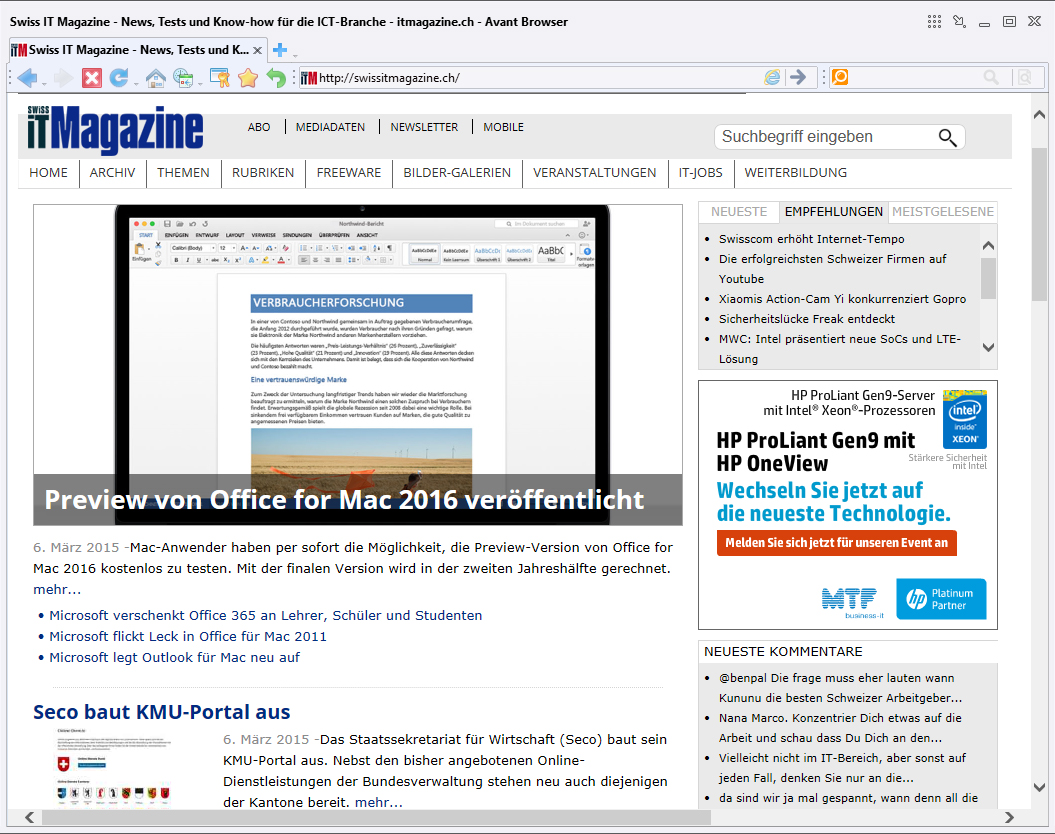This screenshot has width=1055, height=834.
Task: Click the magnifier search button in the browser search box
Action: click(x=991, y=77)
